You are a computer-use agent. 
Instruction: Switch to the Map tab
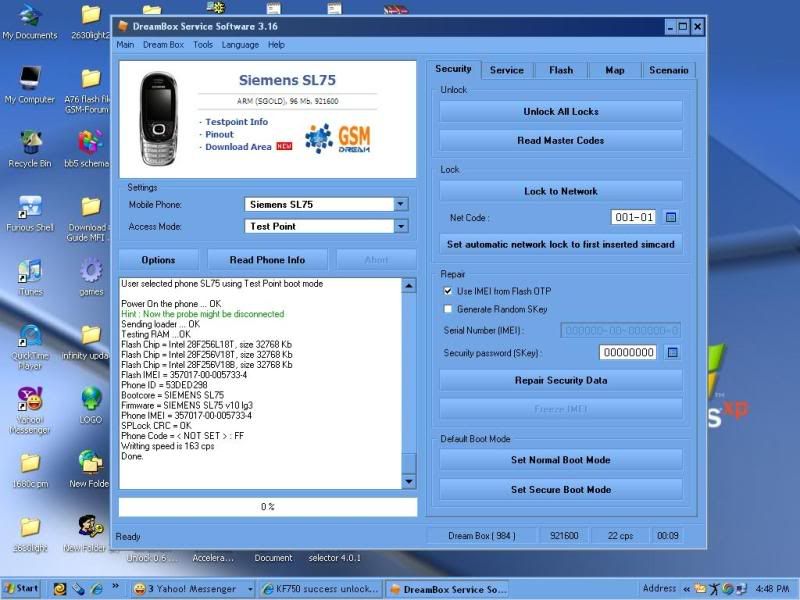(x=615, y=70)
